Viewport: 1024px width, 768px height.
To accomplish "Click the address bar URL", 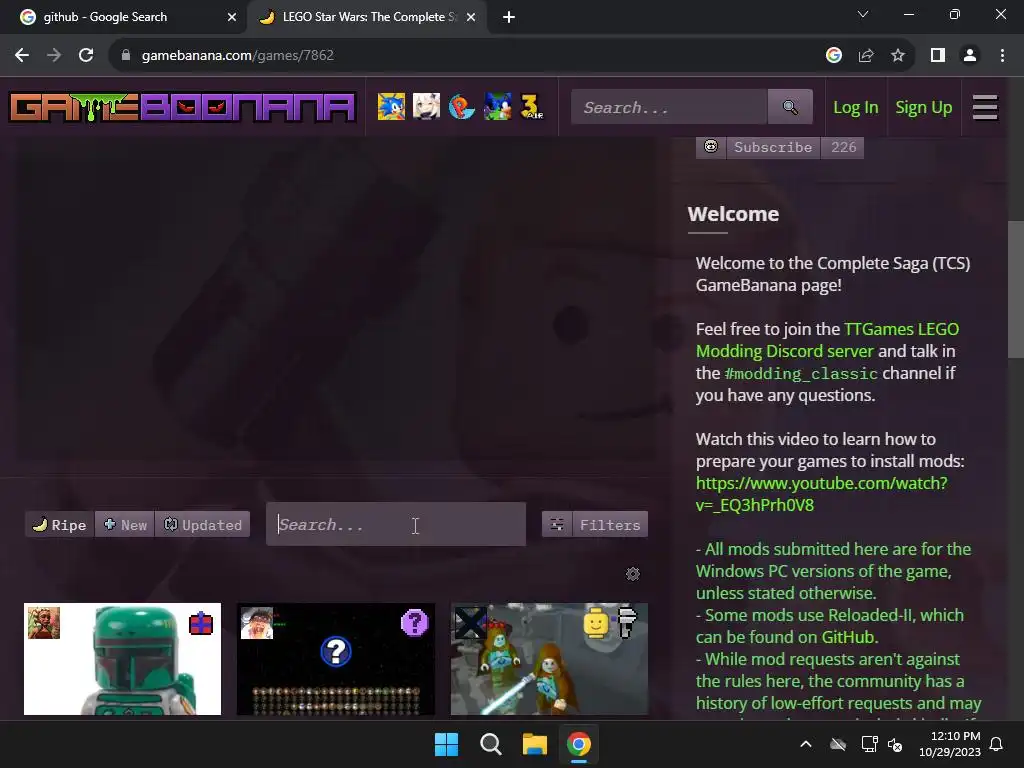I will (x=238, y=56).
